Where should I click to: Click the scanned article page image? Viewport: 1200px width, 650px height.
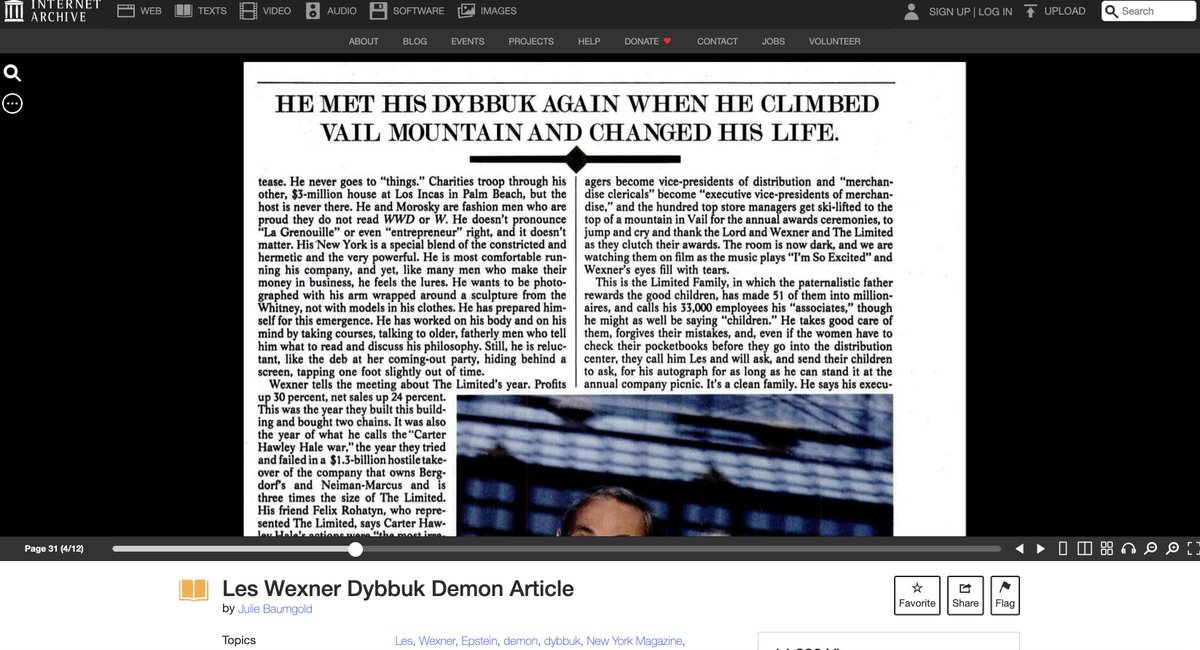(605, 299)
